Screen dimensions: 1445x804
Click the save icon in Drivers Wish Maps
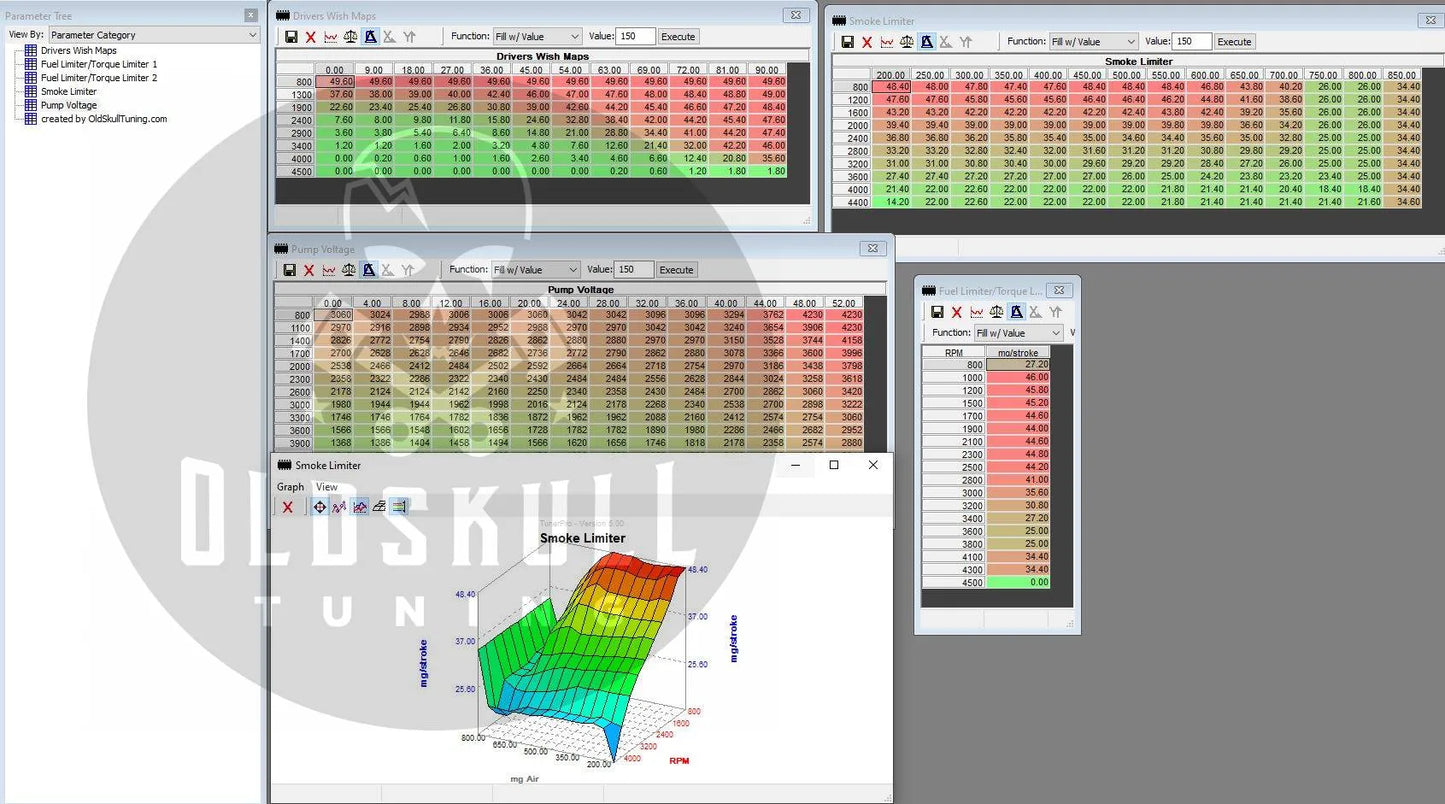click(291, 37)
